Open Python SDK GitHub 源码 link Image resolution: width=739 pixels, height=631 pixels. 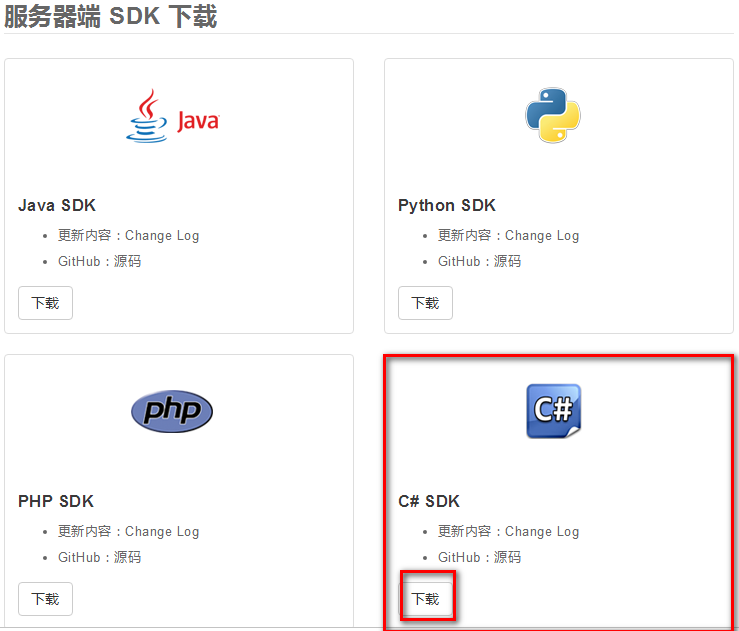point(507,261)
